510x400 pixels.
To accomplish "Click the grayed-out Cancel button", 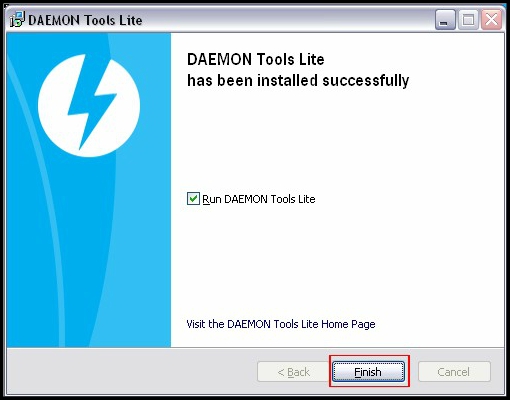I will point(454,371).
